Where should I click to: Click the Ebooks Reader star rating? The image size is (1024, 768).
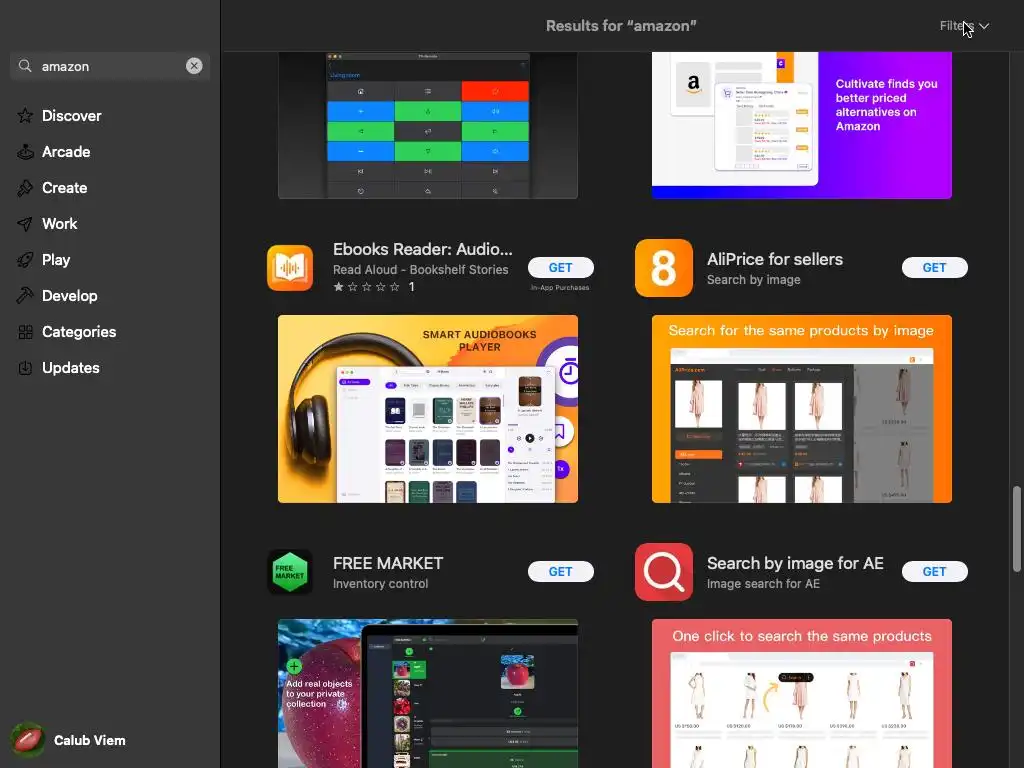point(366,287)
